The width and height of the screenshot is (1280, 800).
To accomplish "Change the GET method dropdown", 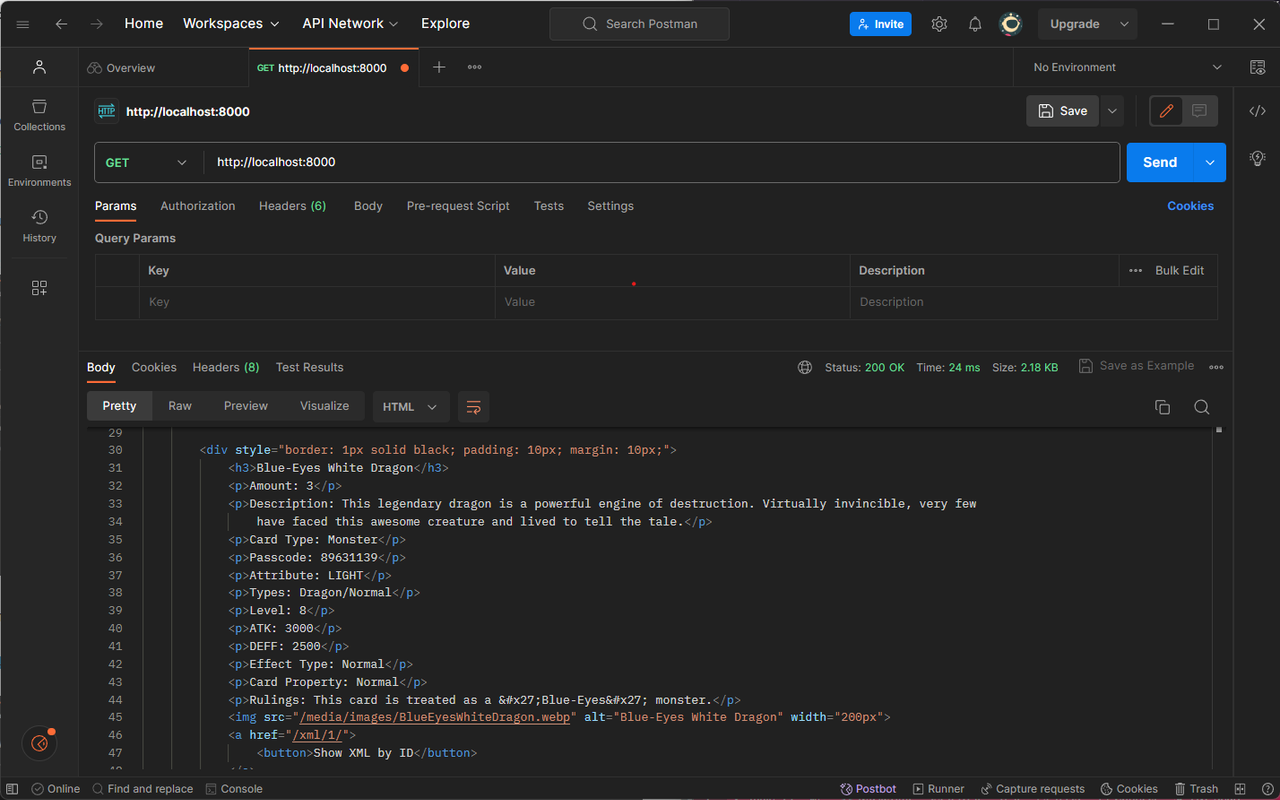I will pyautogui.click(x=146, y=162).
